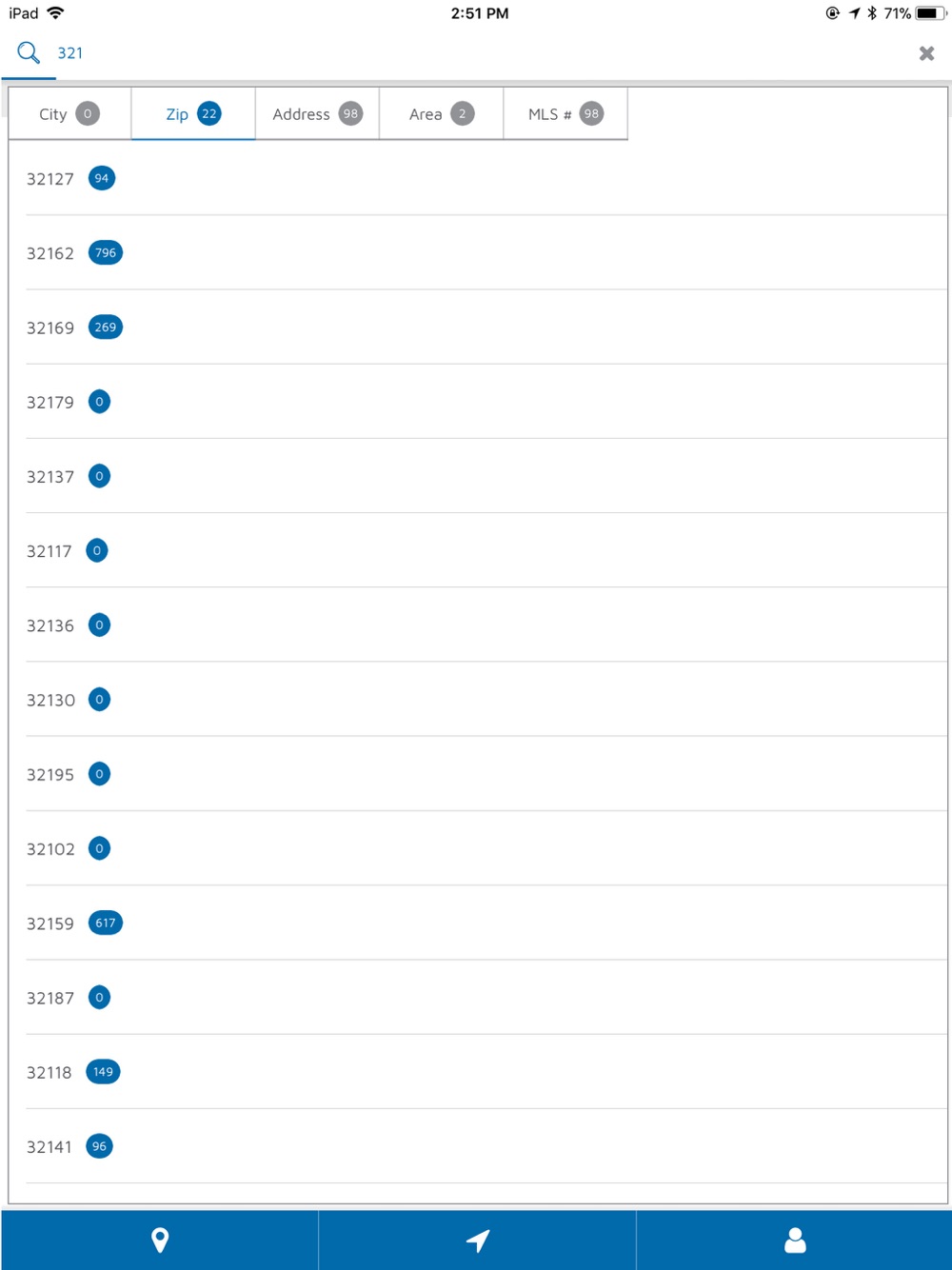Image resolution: width=952 pixels, height=1270 pixels.
Task: Open the map pin tab in bottom bar
Action: point(160,1240)
